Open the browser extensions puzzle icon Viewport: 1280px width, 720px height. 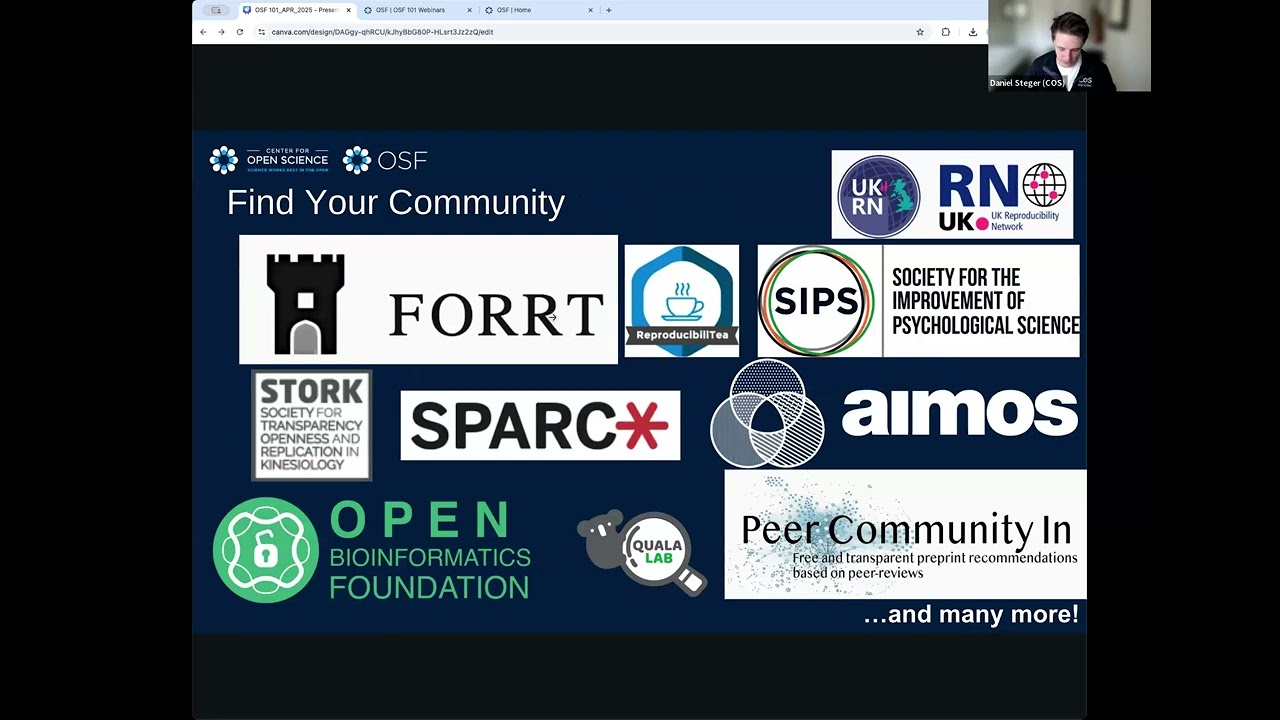(x=946, y=32)
